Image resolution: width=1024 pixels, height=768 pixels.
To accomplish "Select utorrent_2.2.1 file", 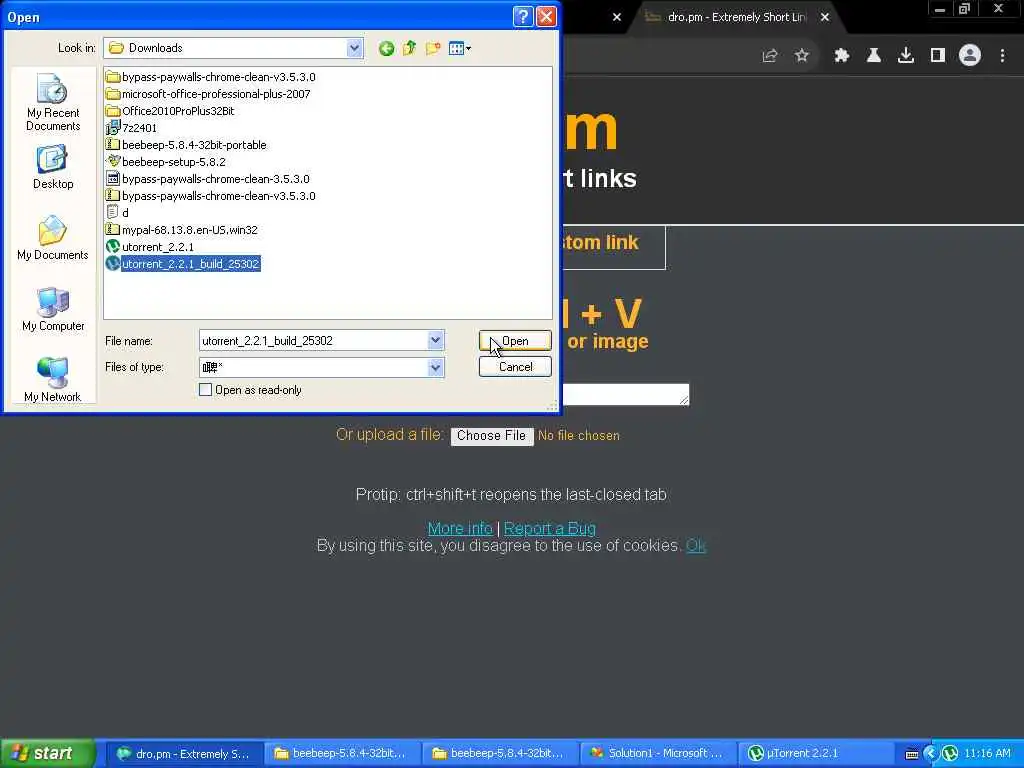I will (x=150, y=247).
